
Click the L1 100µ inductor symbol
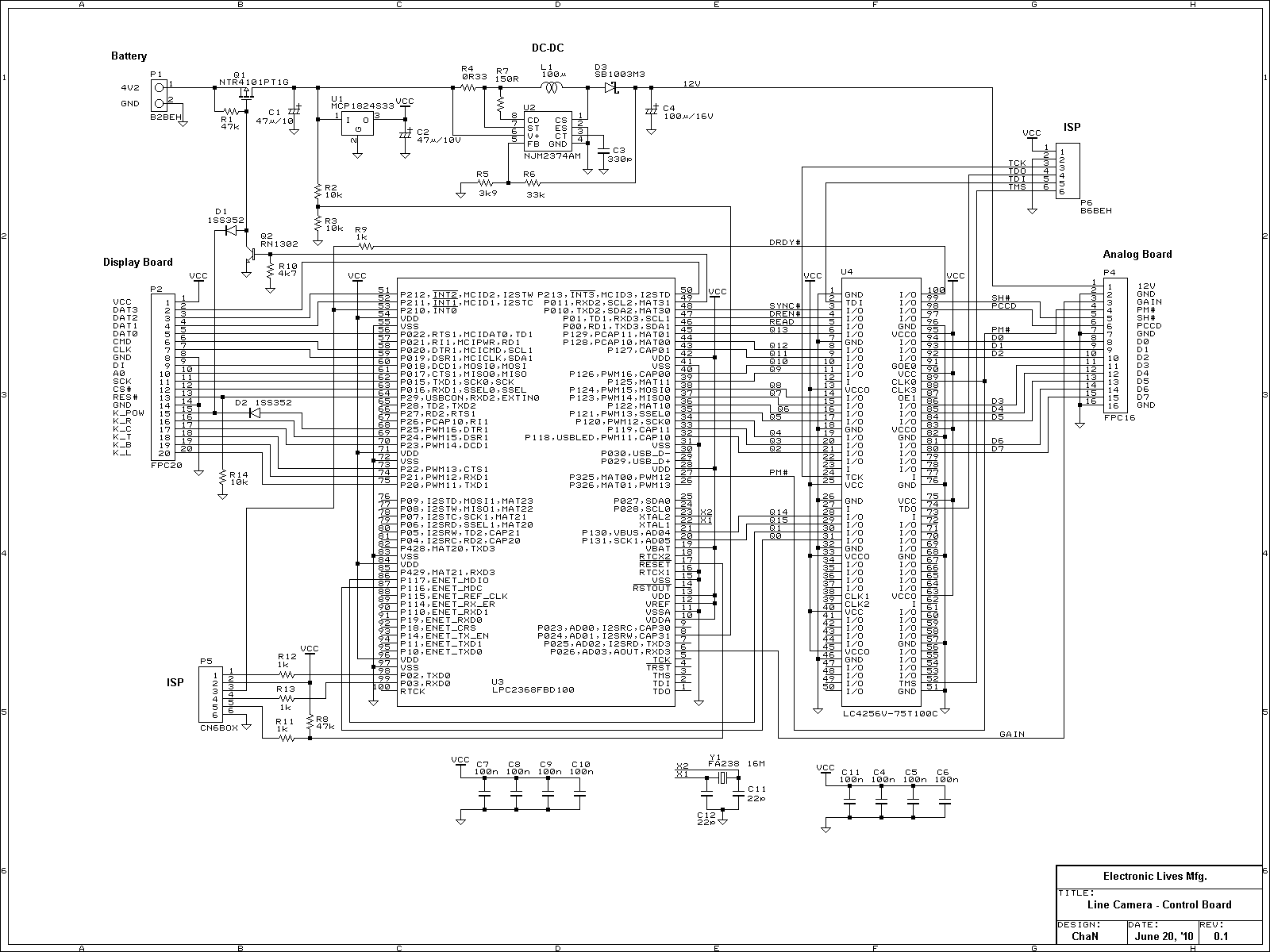pos(552,87)
